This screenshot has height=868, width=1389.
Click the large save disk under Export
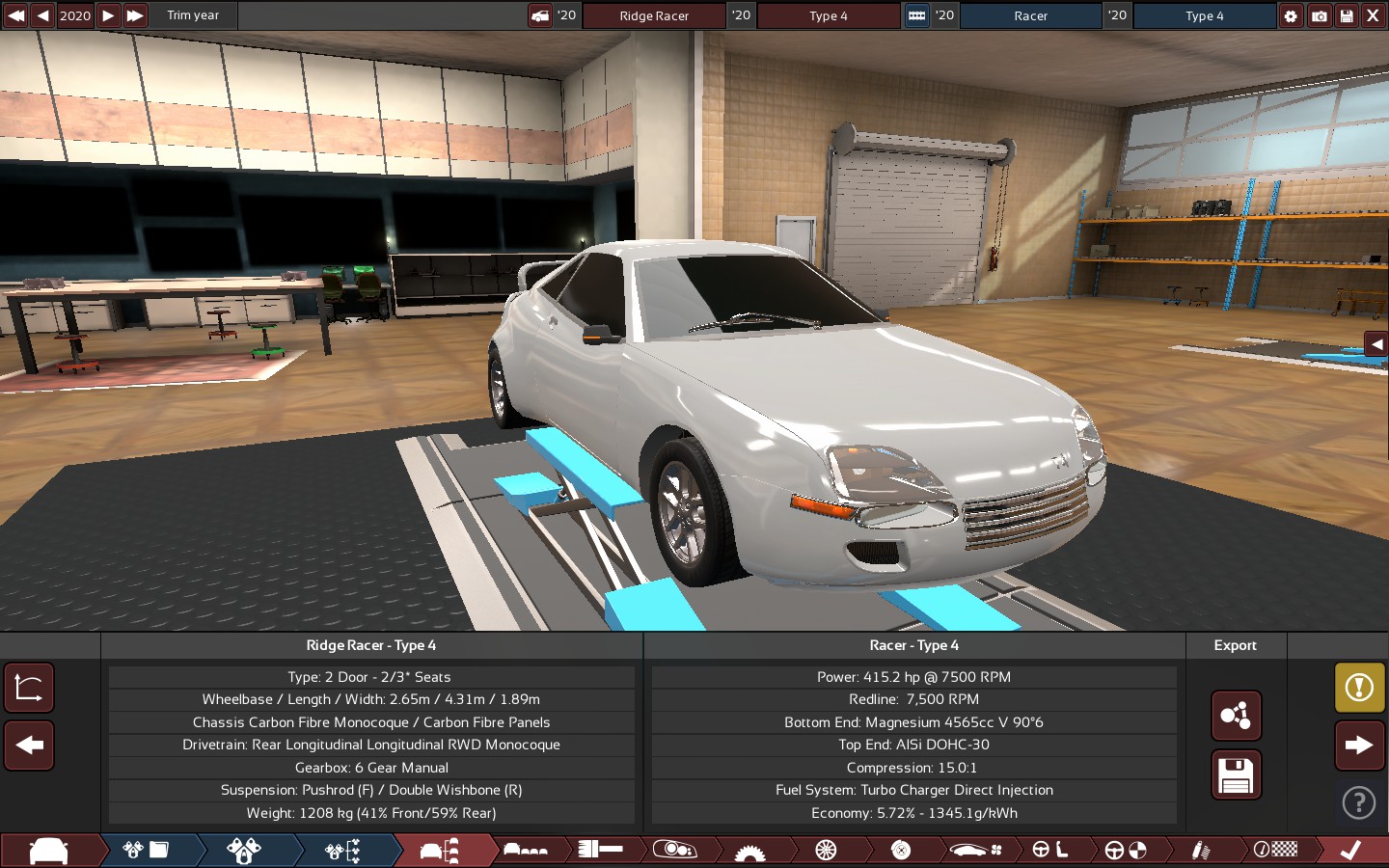pyautogui.click(x=1236, y=774)
